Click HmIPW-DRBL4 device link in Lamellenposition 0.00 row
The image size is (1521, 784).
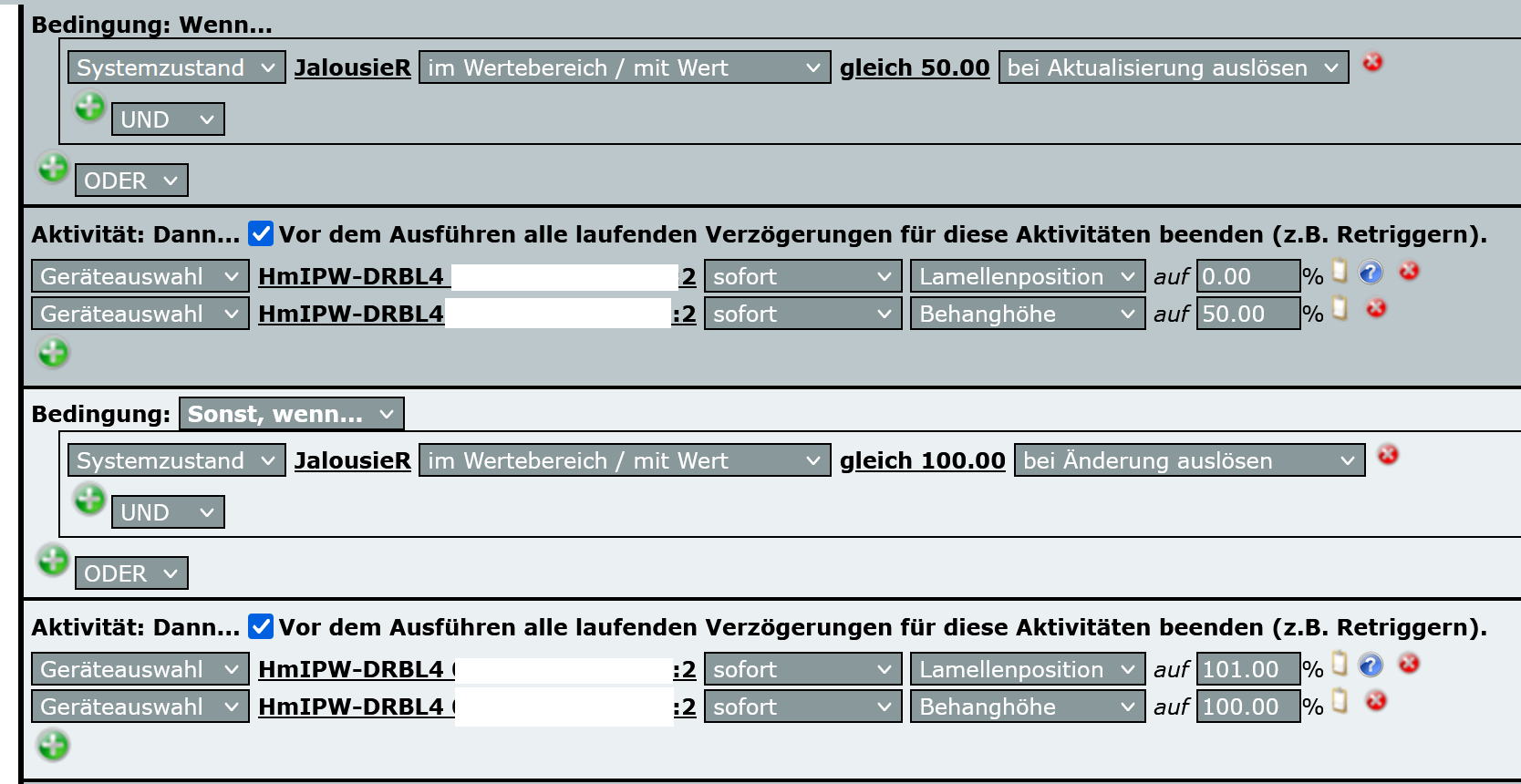pyautogui.click(x=477, y=276)
